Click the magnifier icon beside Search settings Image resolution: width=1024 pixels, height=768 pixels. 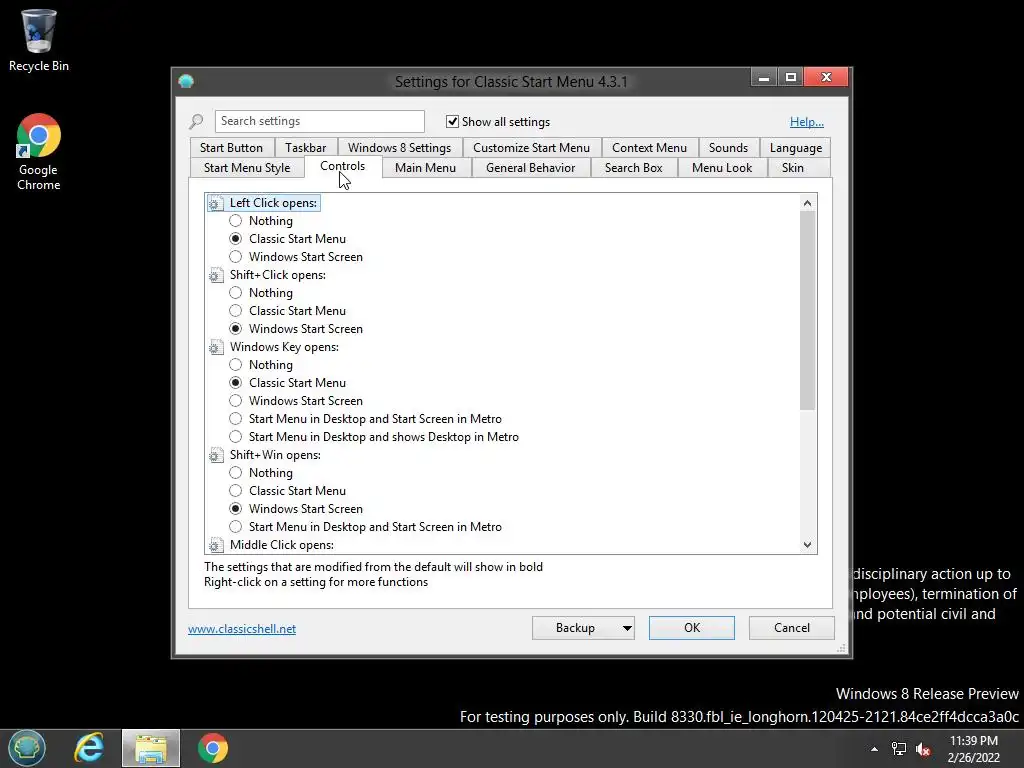(x=197, y=121)
